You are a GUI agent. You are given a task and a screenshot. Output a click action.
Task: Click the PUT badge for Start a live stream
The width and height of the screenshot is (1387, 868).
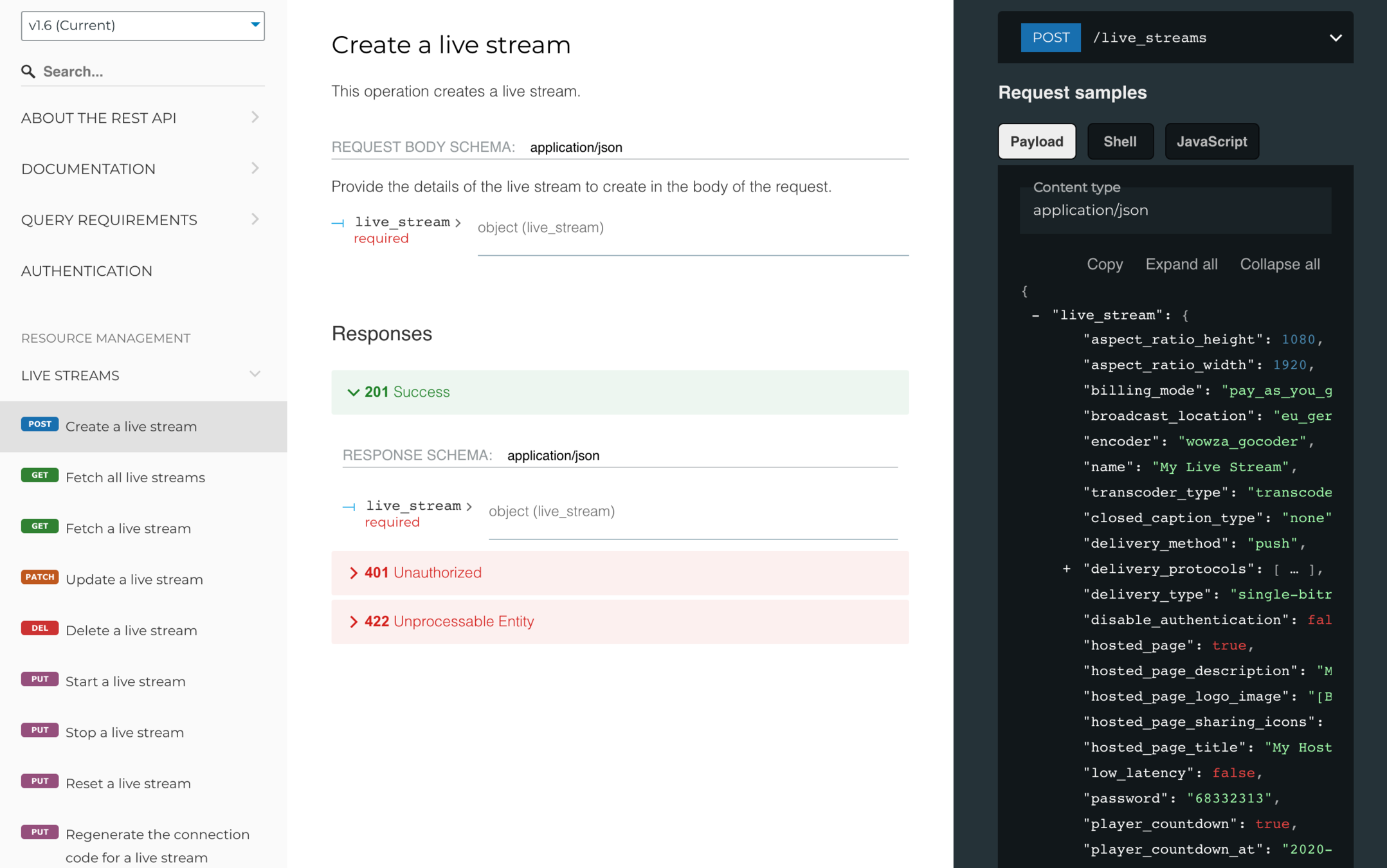point(39,679)
